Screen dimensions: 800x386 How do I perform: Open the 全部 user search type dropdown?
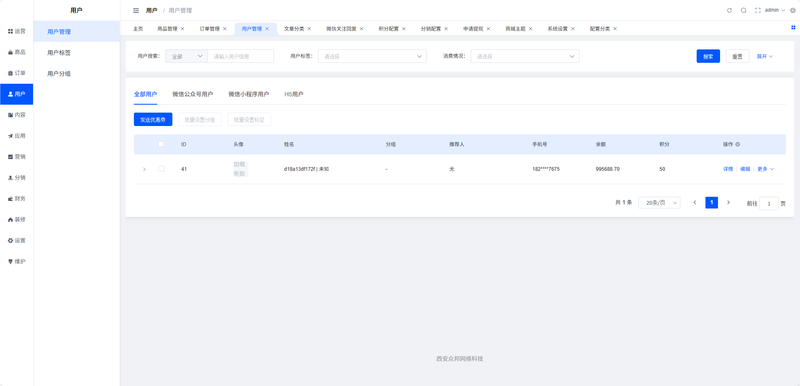186,56
